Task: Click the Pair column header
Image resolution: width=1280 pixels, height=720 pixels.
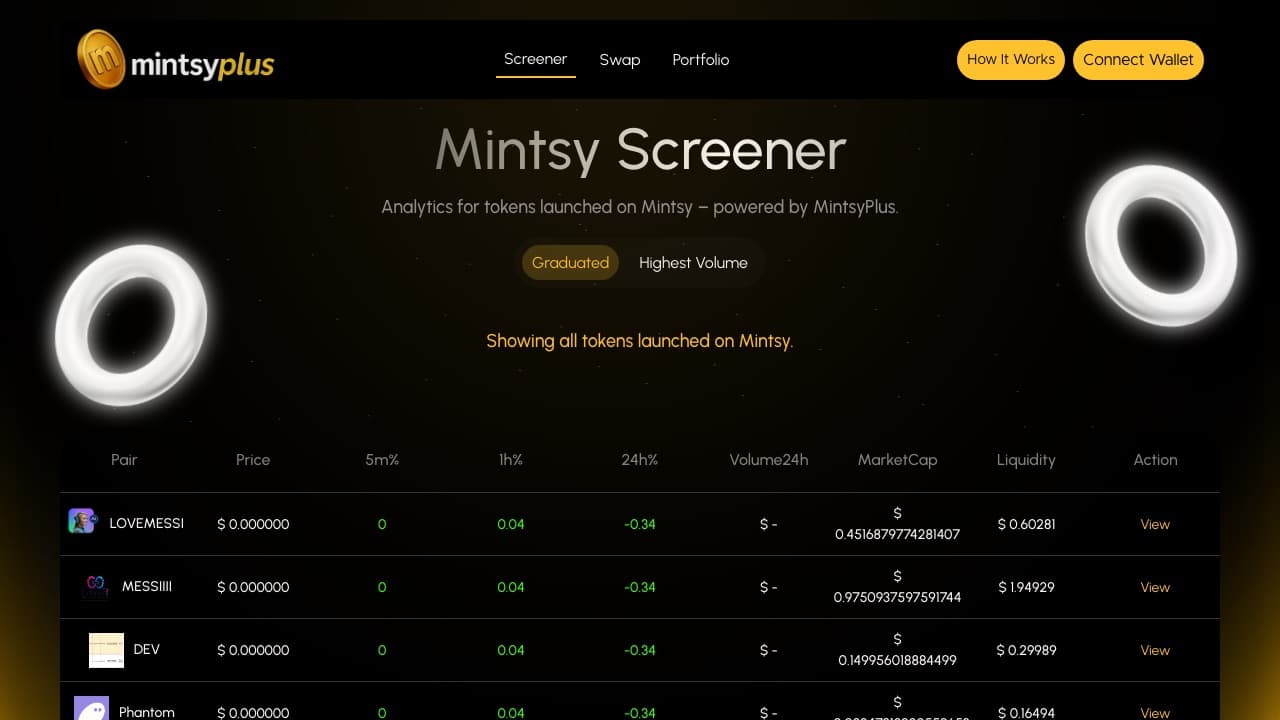Action: point(124,460)
